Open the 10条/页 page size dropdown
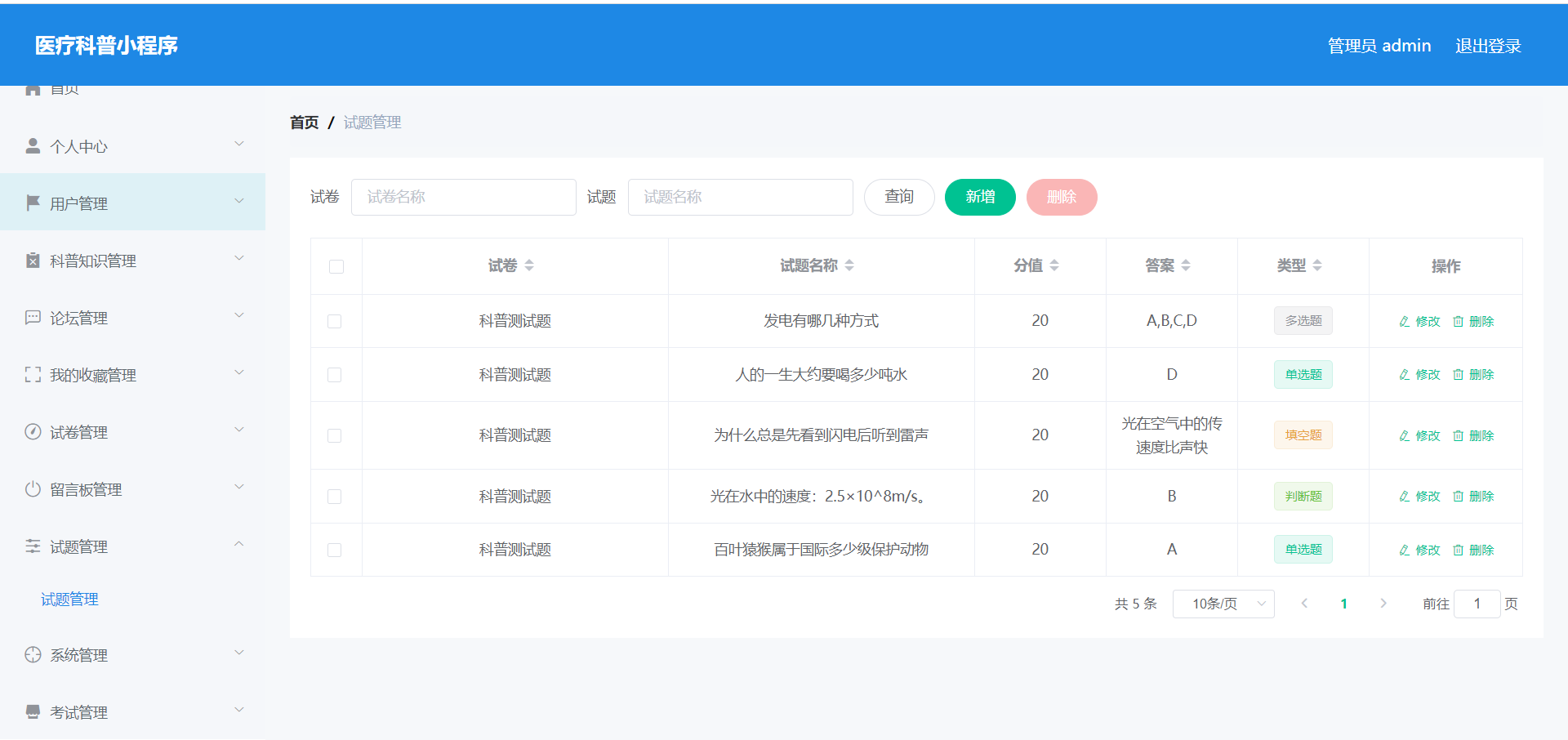 [x=1223, y=604]
